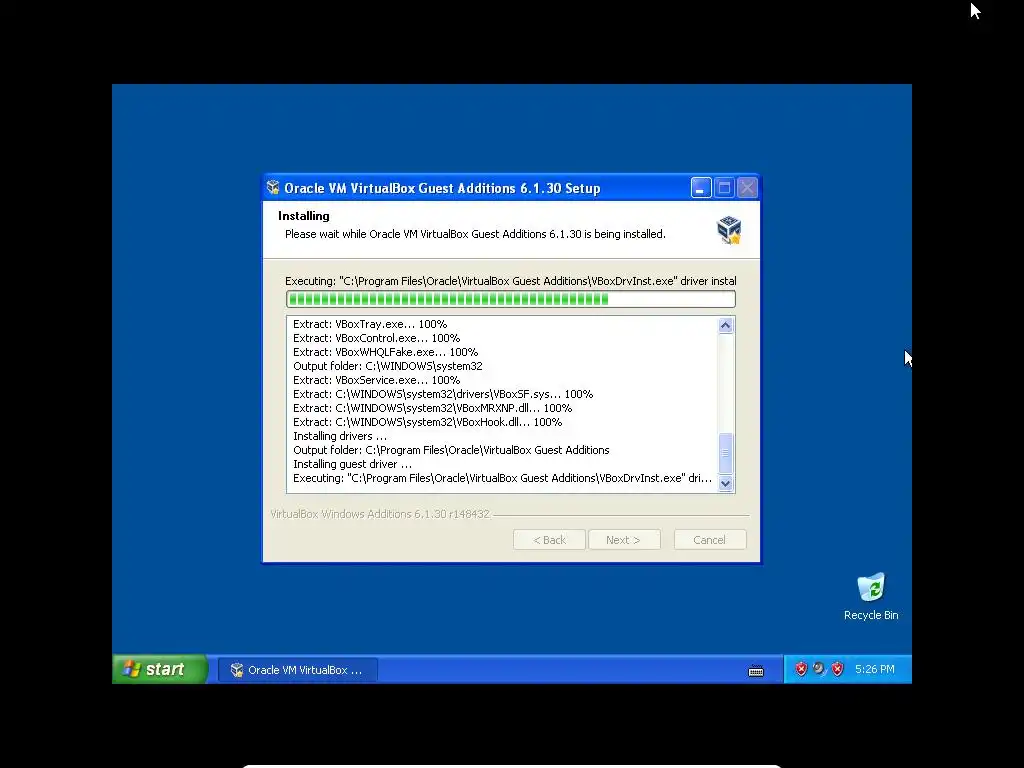
Task: Click the gray middle tray icon
Action: [x=819, y=669]
